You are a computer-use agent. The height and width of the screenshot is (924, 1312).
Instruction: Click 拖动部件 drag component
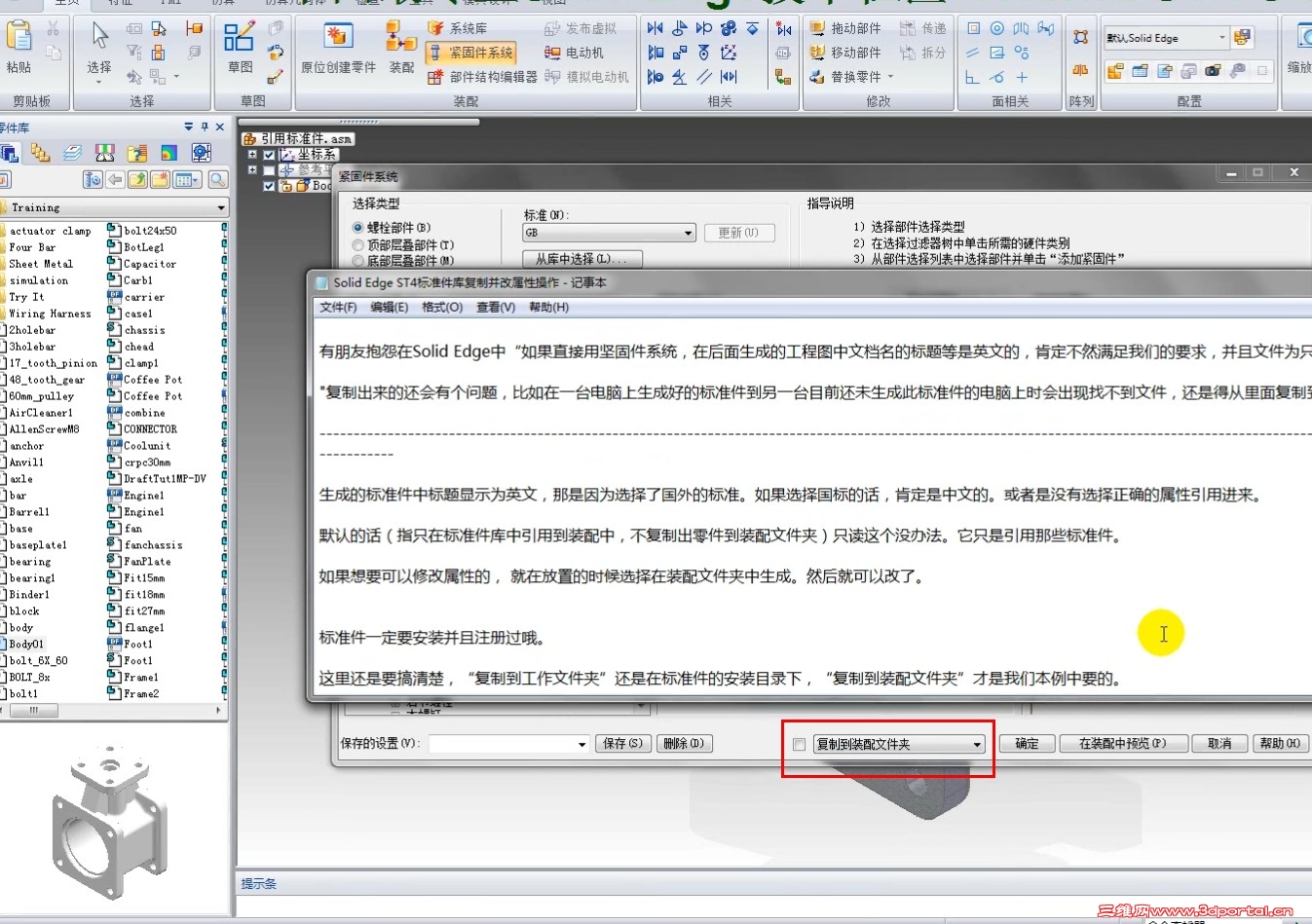[x=845, y=28]
